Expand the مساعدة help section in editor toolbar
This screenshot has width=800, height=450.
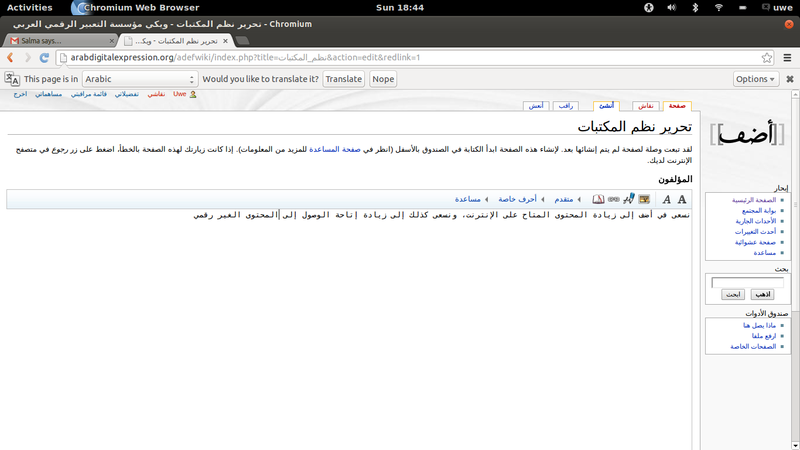pyautogui.click(x=471, y=199)
